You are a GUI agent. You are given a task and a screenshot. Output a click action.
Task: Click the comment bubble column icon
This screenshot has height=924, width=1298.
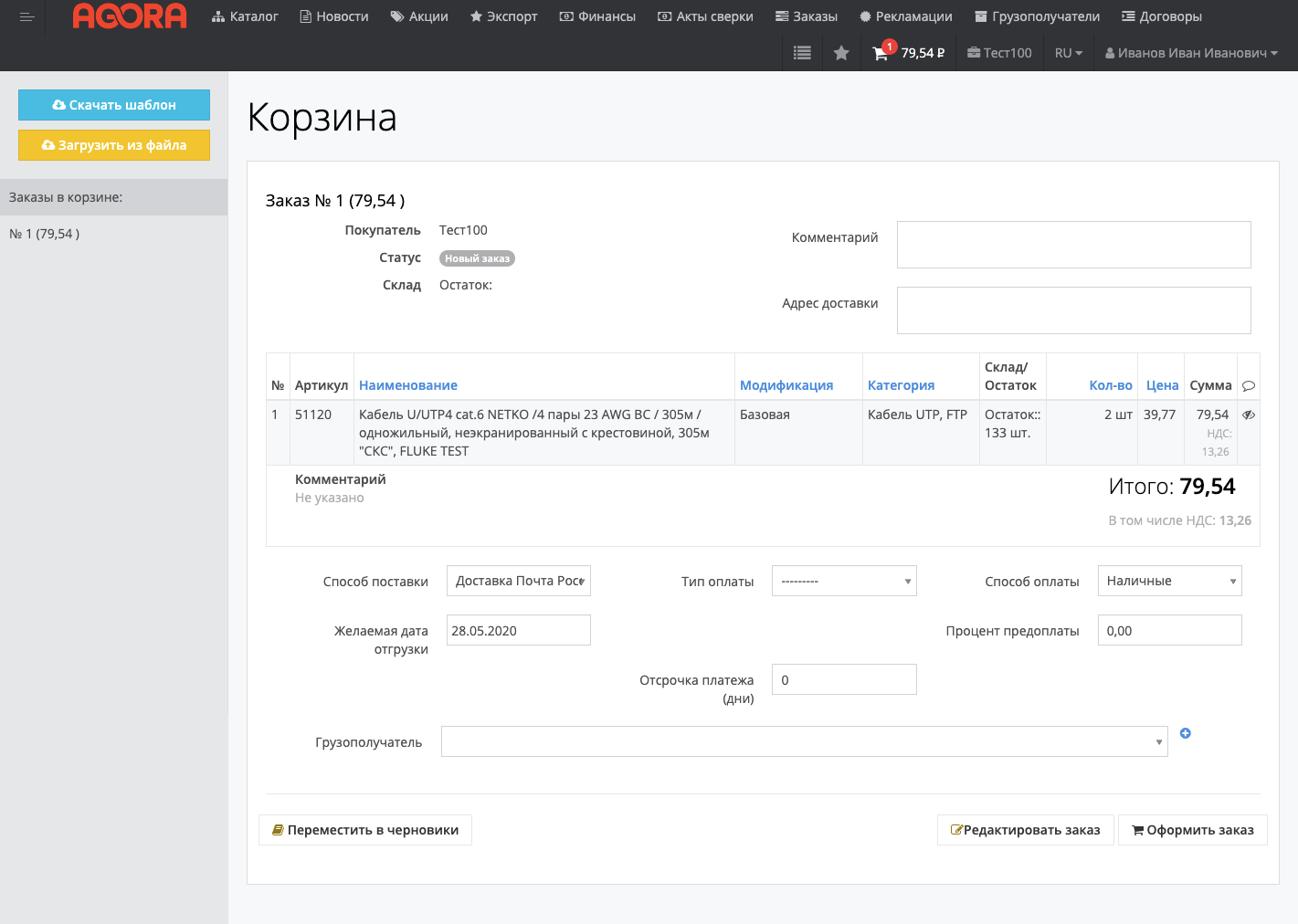[1248, 386]
